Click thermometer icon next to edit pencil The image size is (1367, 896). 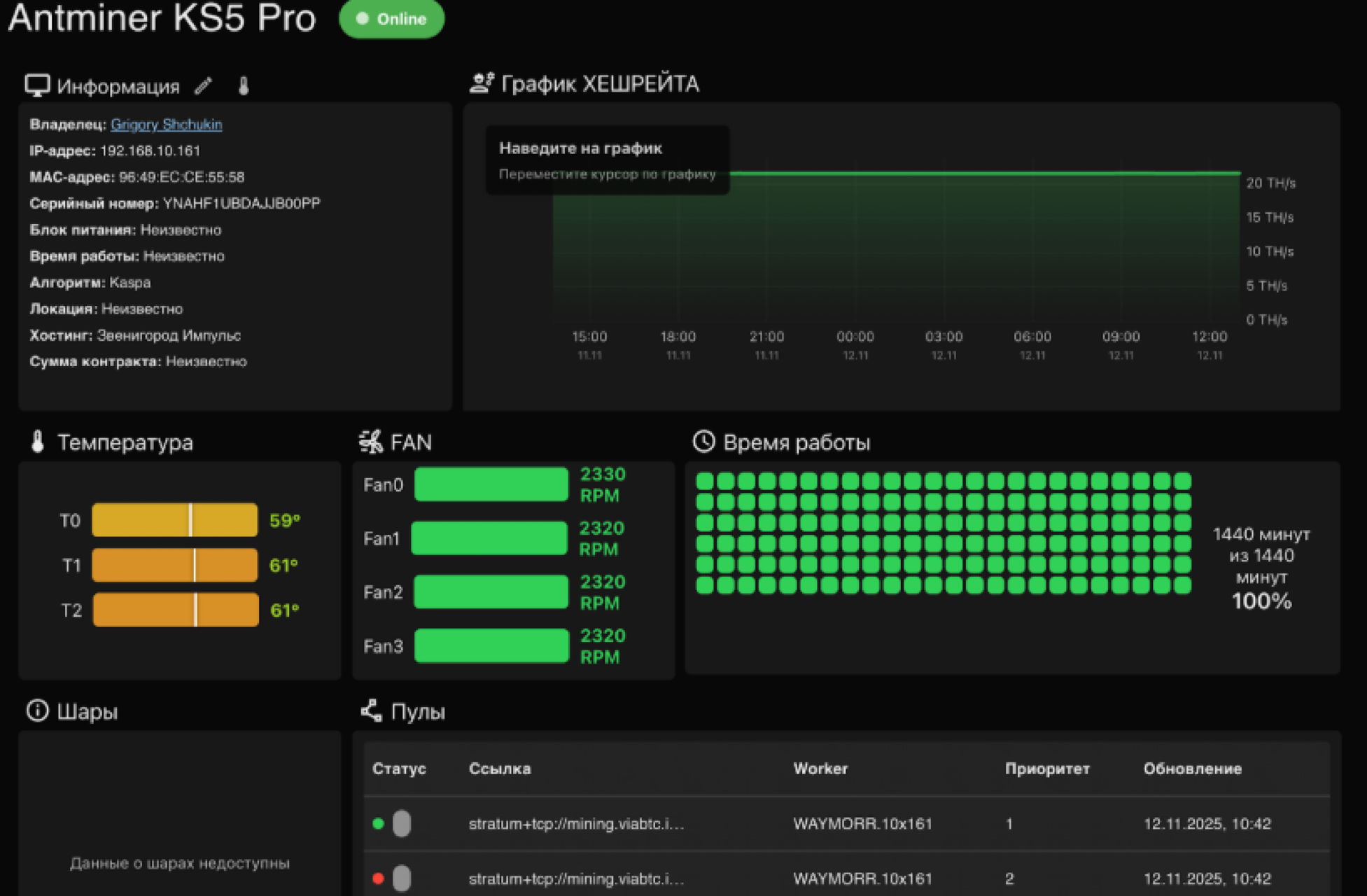(x=243, y=86)
